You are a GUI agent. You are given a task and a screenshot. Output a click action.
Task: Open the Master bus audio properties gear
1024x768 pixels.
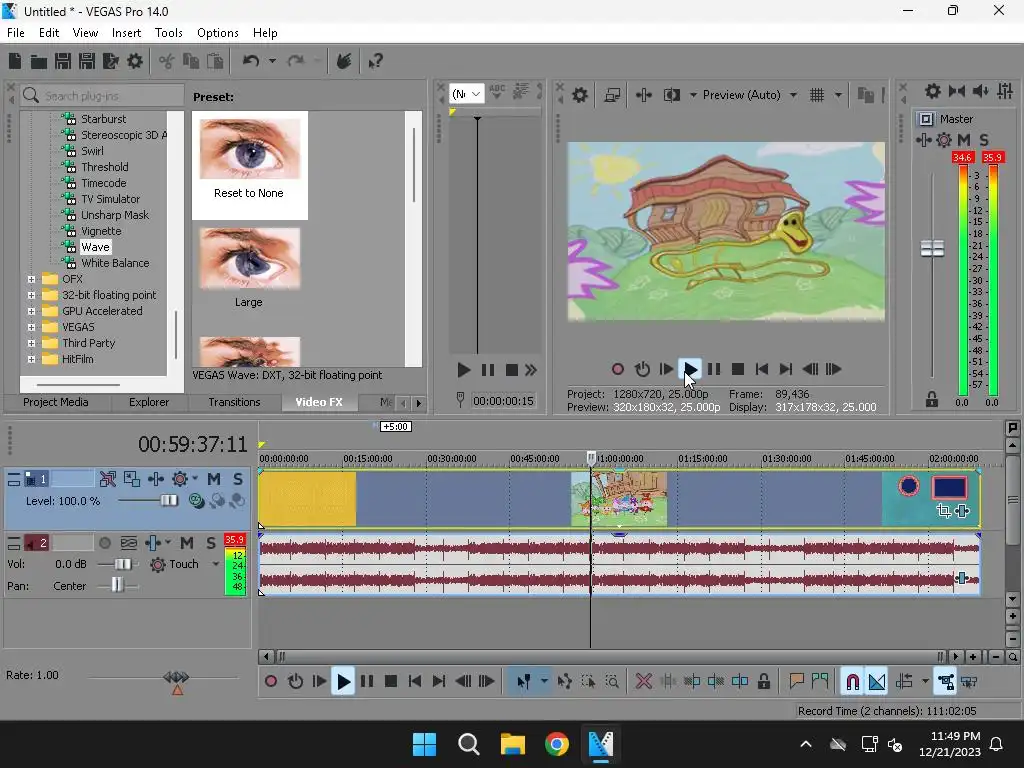[933, 91]
